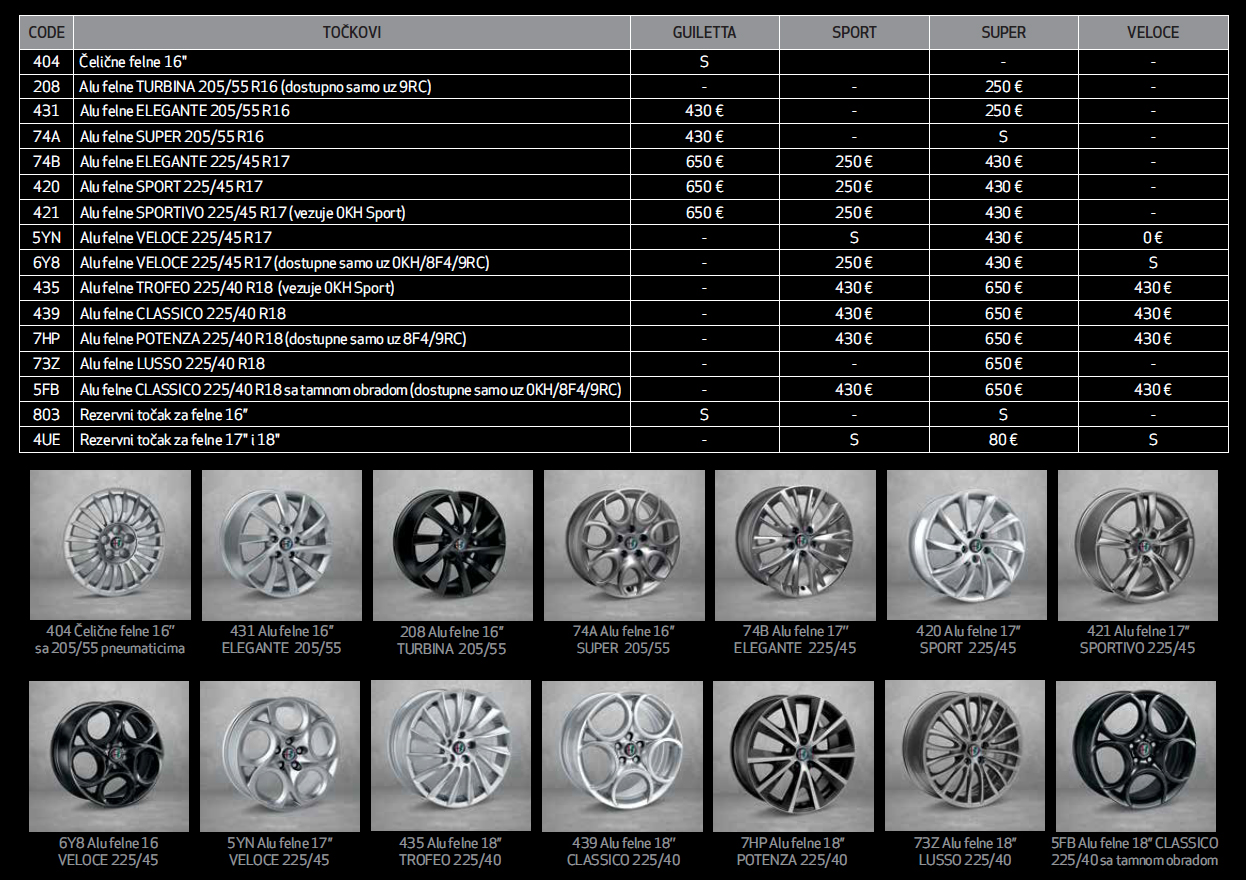Select code cell 208
This screenshot has width=1246, height=880.
46,86
